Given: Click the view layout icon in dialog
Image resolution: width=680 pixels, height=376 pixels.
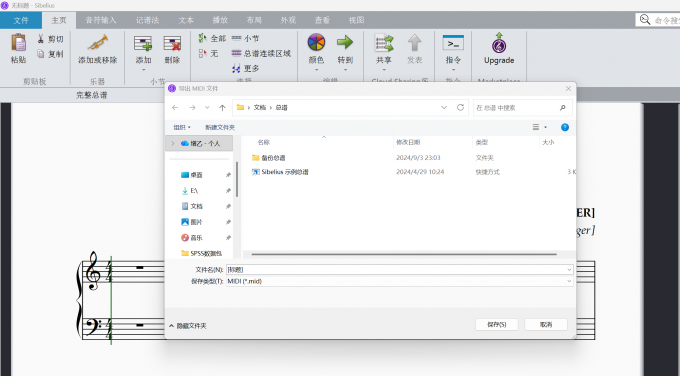Looking at the screenshot, I should (x=536, y=127).
